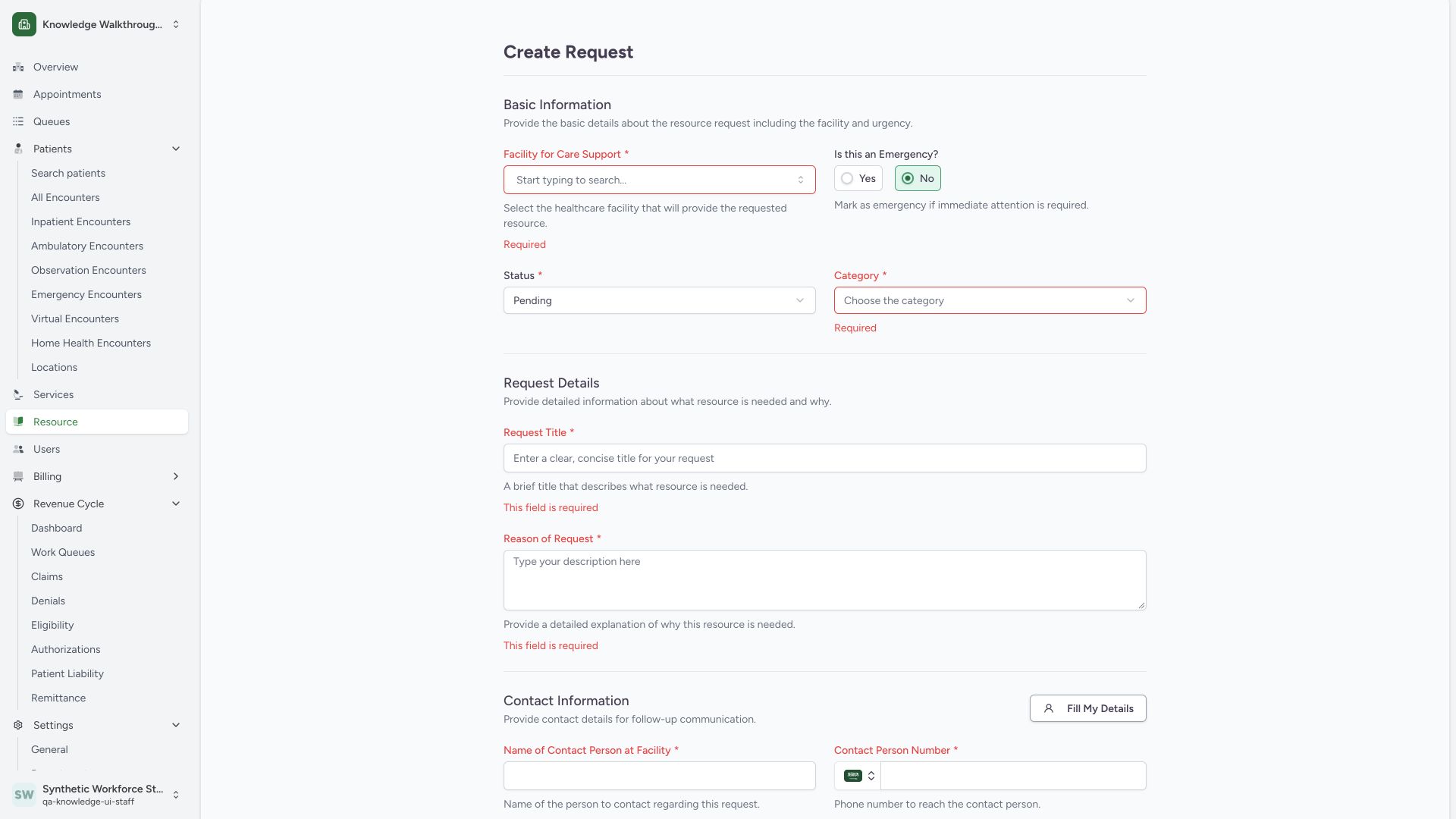1456x819 pixels.
Task: Collapse the Settings menu chevron
Action: pyautogui.click(x=176, y=726)
